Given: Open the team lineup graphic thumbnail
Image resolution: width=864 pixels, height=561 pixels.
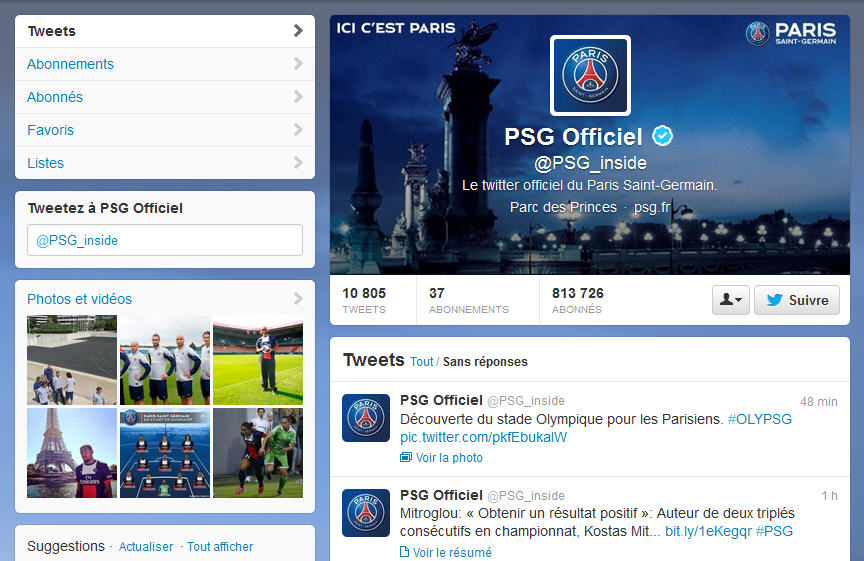Looking at the screenshot, I should tap(165, 453).
